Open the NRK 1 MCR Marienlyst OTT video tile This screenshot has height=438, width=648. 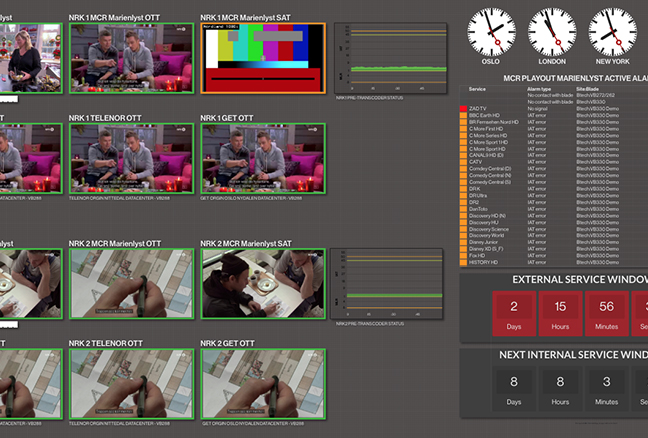[131, 58]
